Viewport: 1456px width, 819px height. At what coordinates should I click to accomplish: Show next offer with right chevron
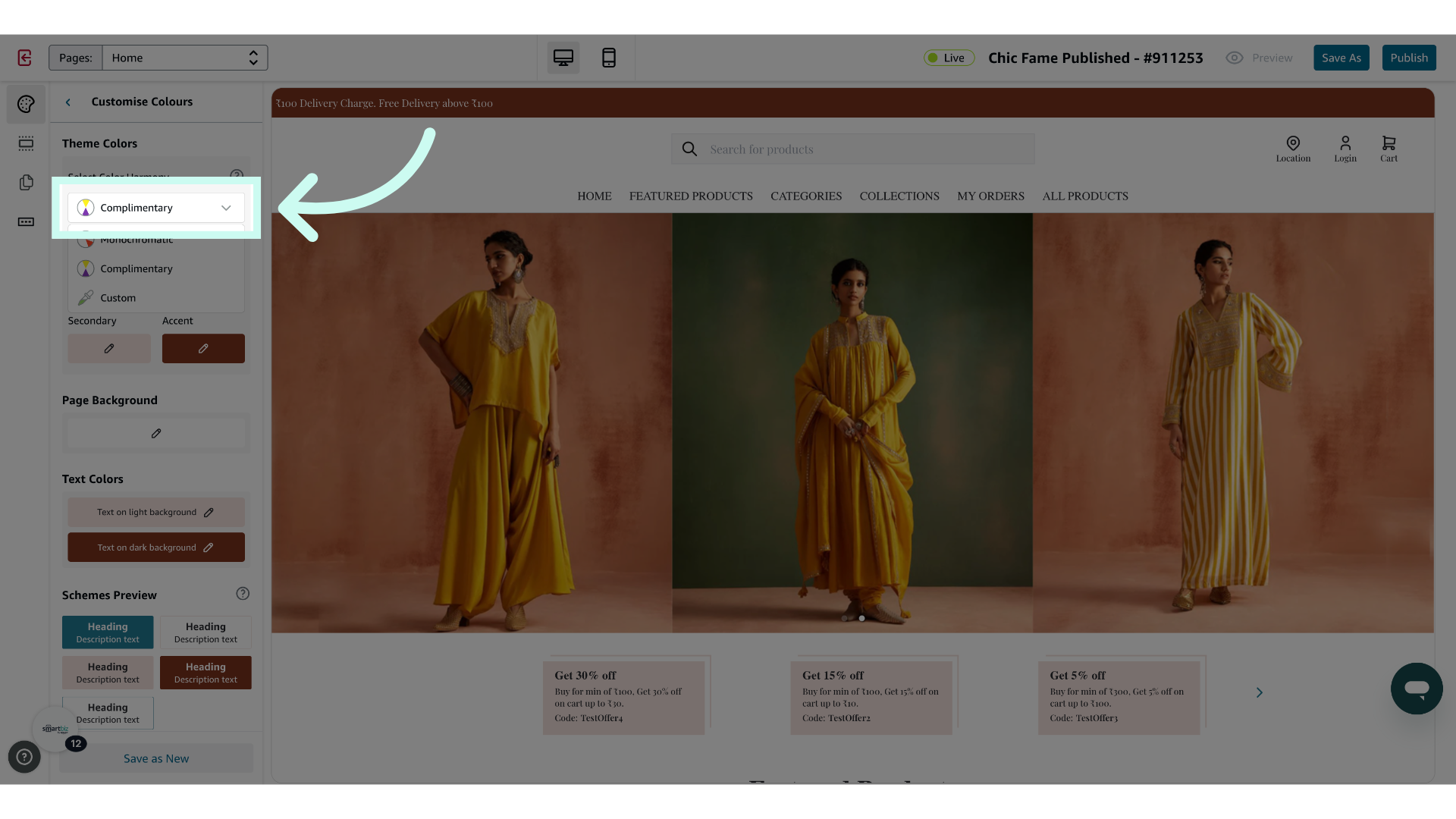click(1260, 692)
